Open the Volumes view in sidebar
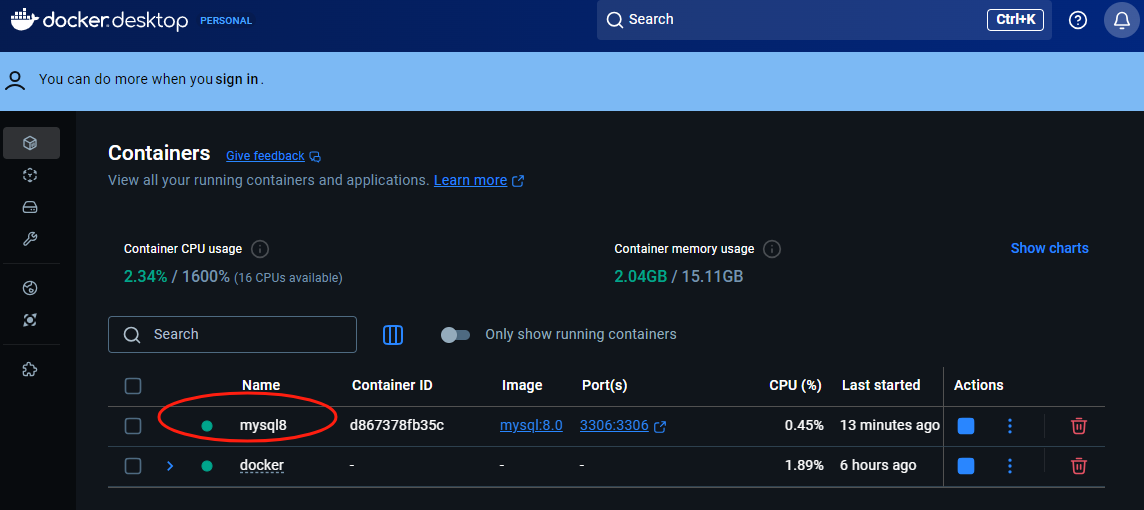 point(30,207)
